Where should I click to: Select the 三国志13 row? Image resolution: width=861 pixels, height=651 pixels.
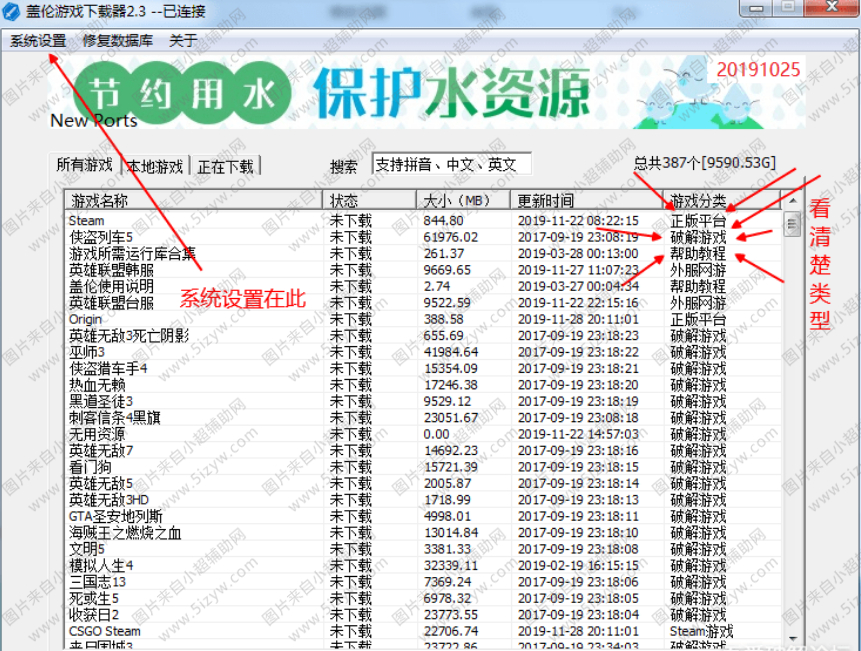(x=423, y=582)
